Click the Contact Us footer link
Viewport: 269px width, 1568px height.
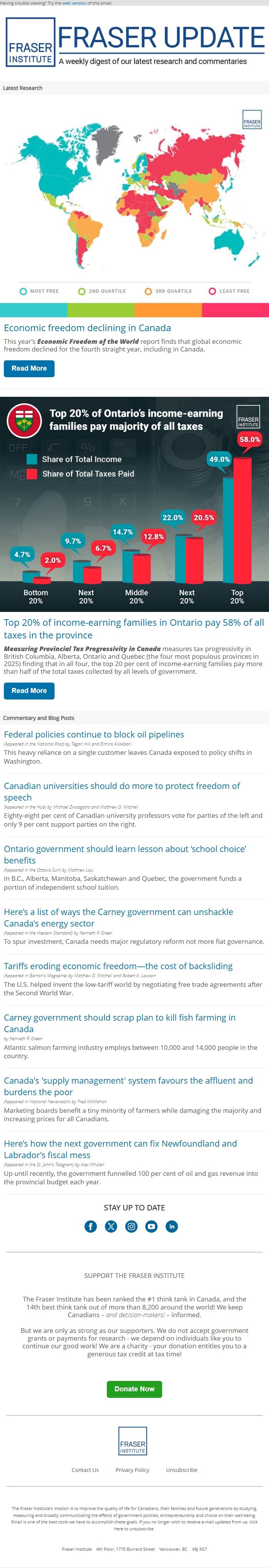[85, 1470]
